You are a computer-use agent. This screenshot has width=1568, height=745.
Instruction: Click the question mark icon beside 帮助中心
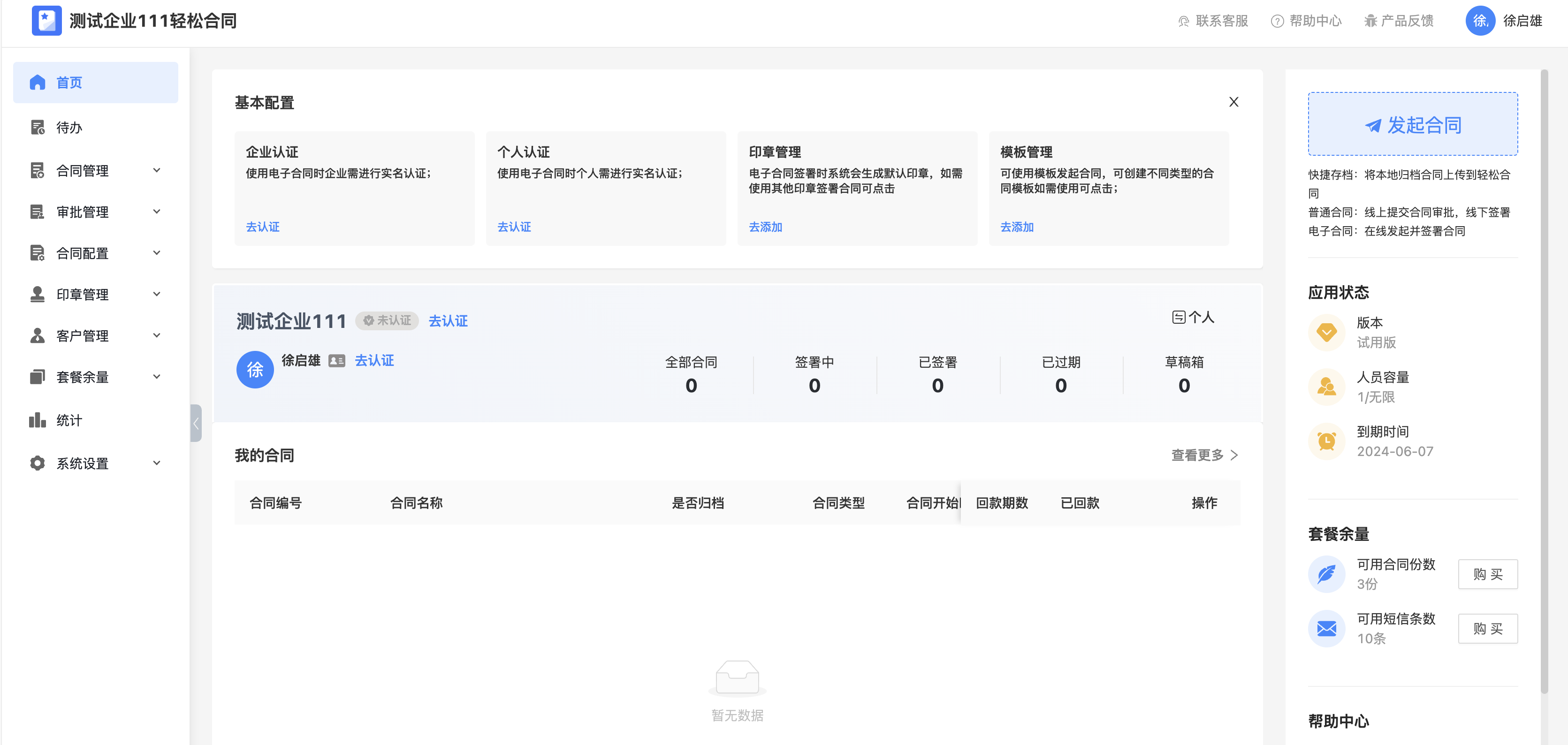(1277, 21)
